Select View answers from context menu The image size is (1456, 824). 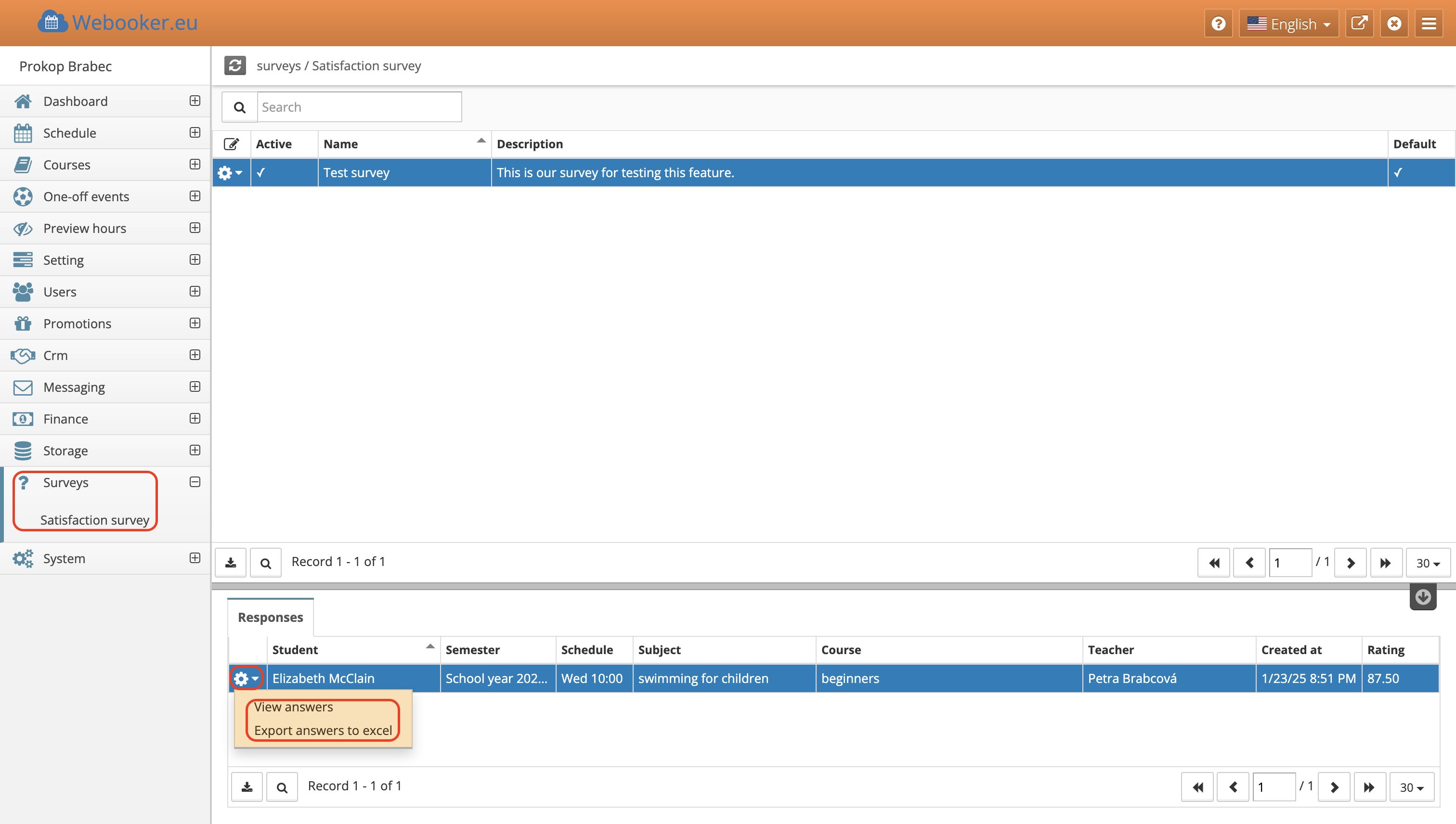tap(293, 707)
